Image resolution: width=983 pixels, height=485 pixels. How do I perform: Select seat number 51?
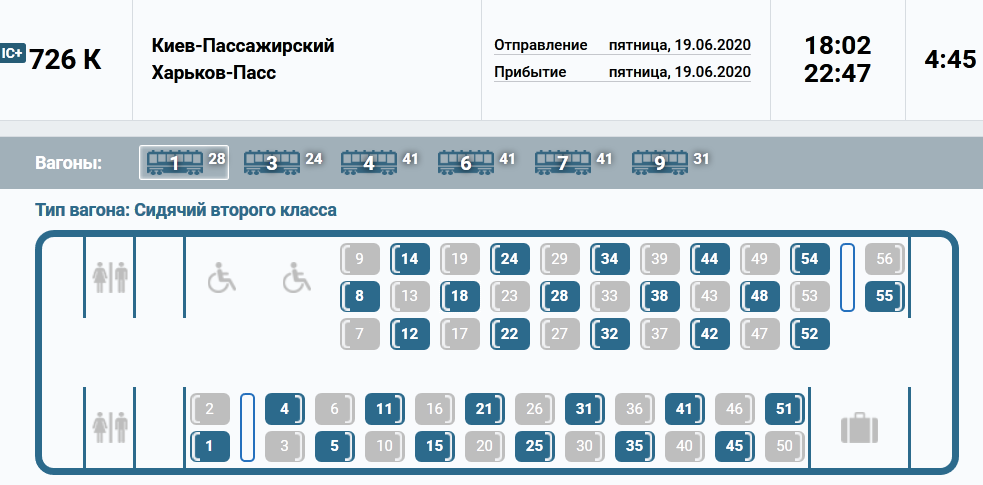pos(785,408)
